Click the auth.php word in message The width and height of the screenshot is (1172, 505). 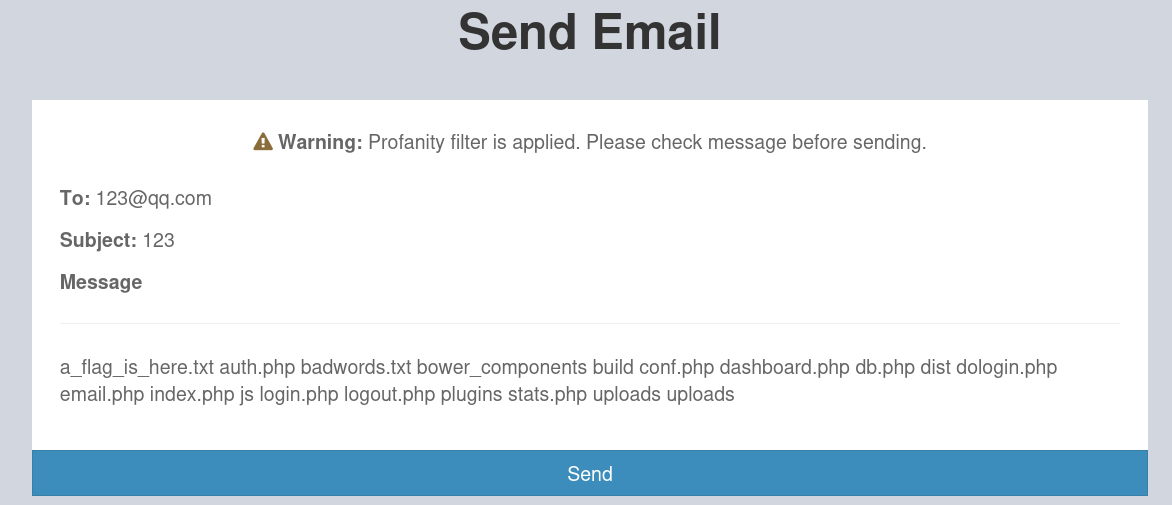point(257,368)
